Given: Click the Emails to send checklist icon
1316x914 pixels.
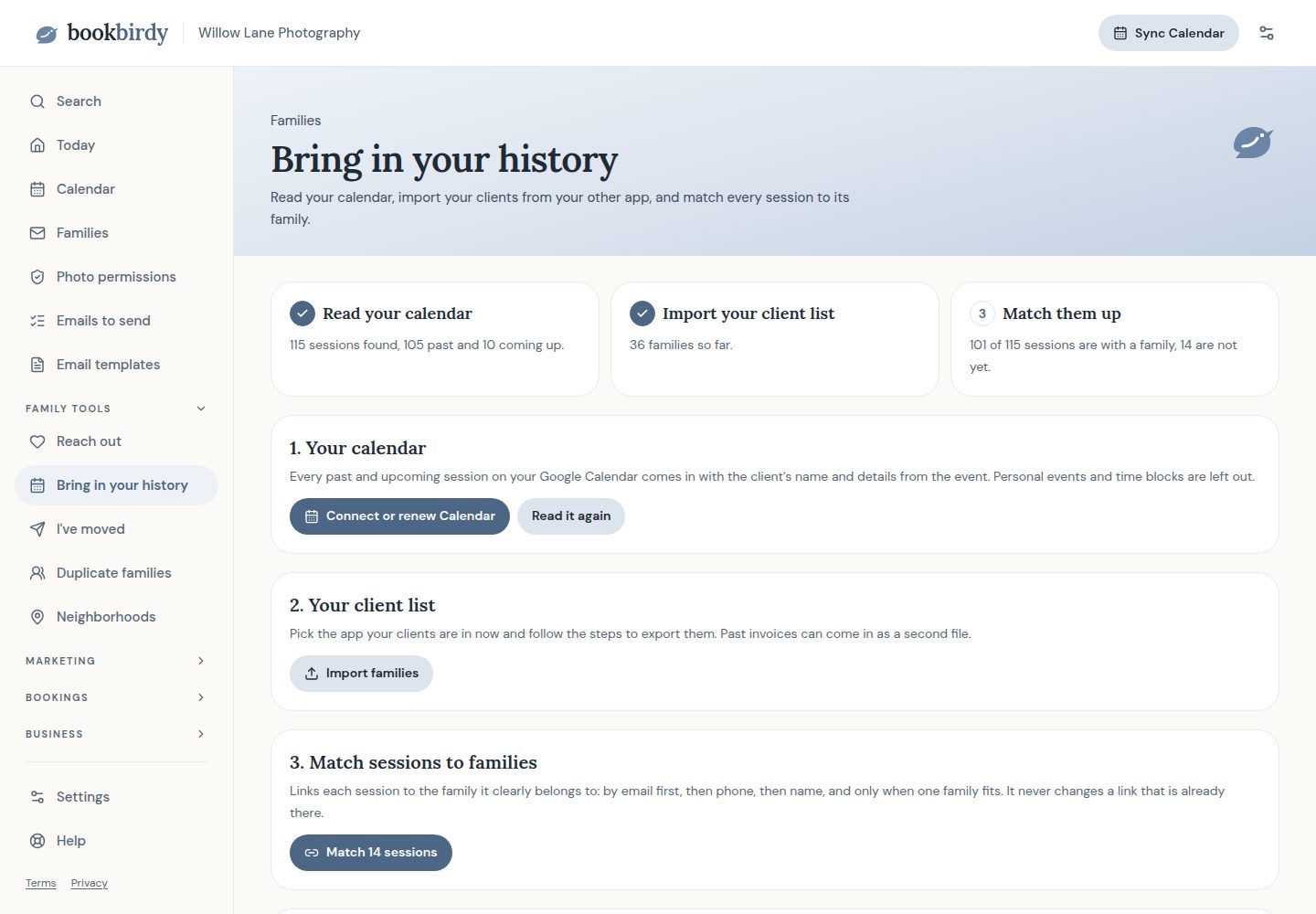Looking at the screenshot, I should (37, 321).
